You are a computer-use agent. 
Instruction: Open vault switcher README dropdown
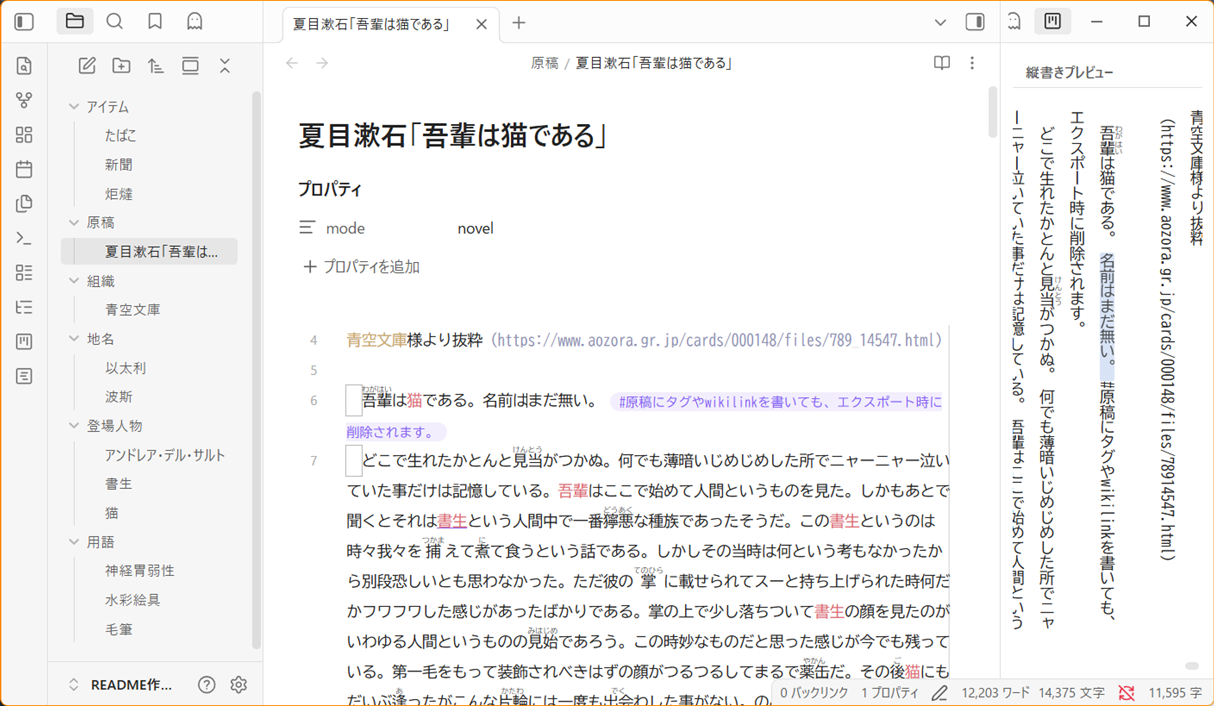(x=120, y=685)
